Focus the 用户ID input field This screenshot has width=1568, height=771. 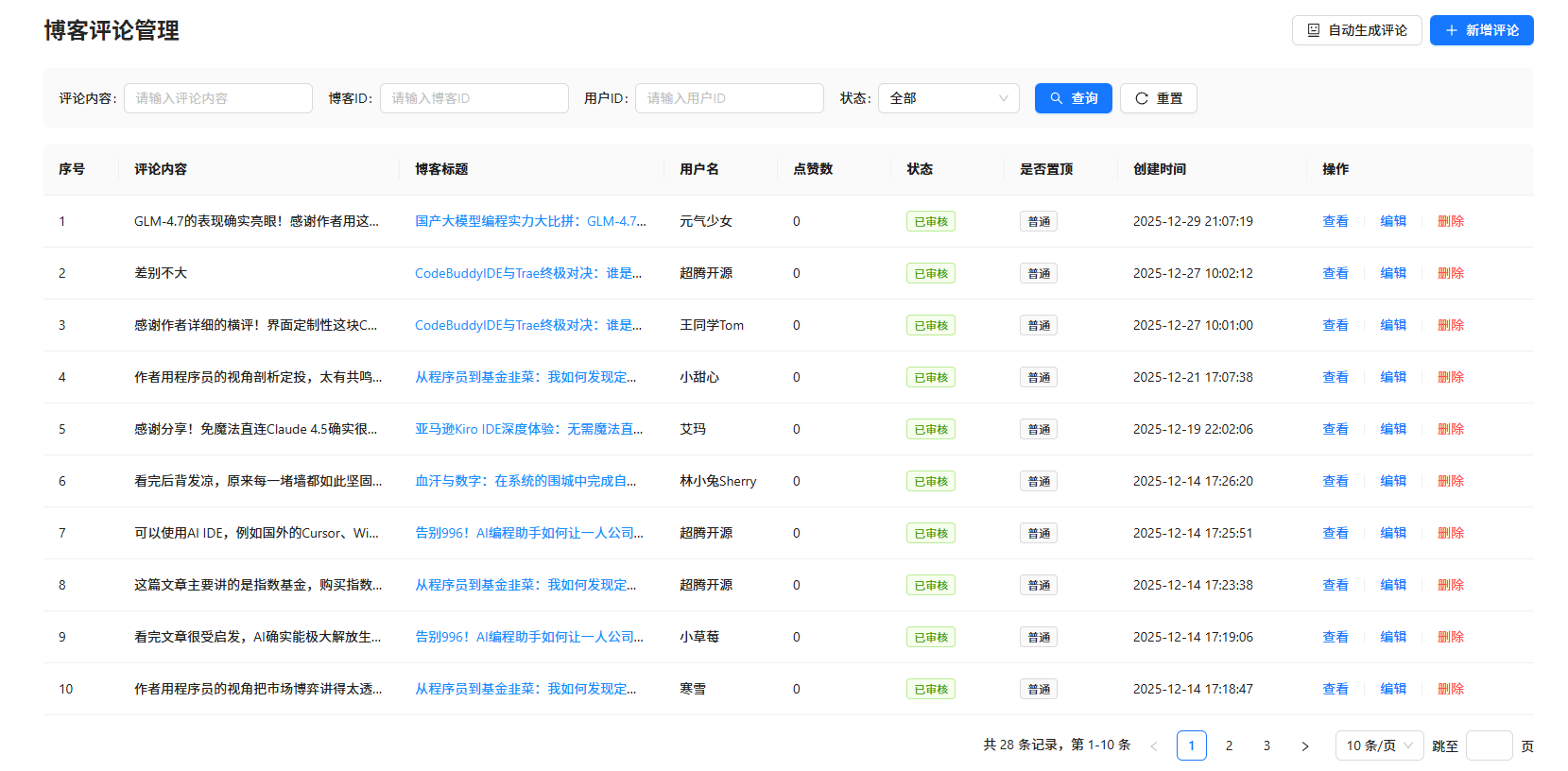(729, 98)
